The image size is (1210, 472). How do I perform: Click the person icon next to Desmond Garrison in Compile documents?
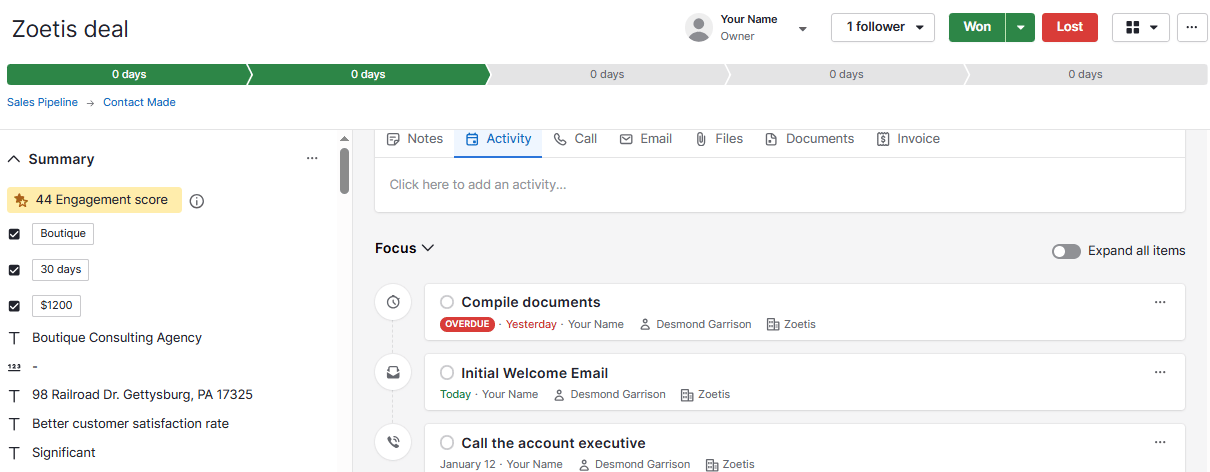click(x=645, y=325)
